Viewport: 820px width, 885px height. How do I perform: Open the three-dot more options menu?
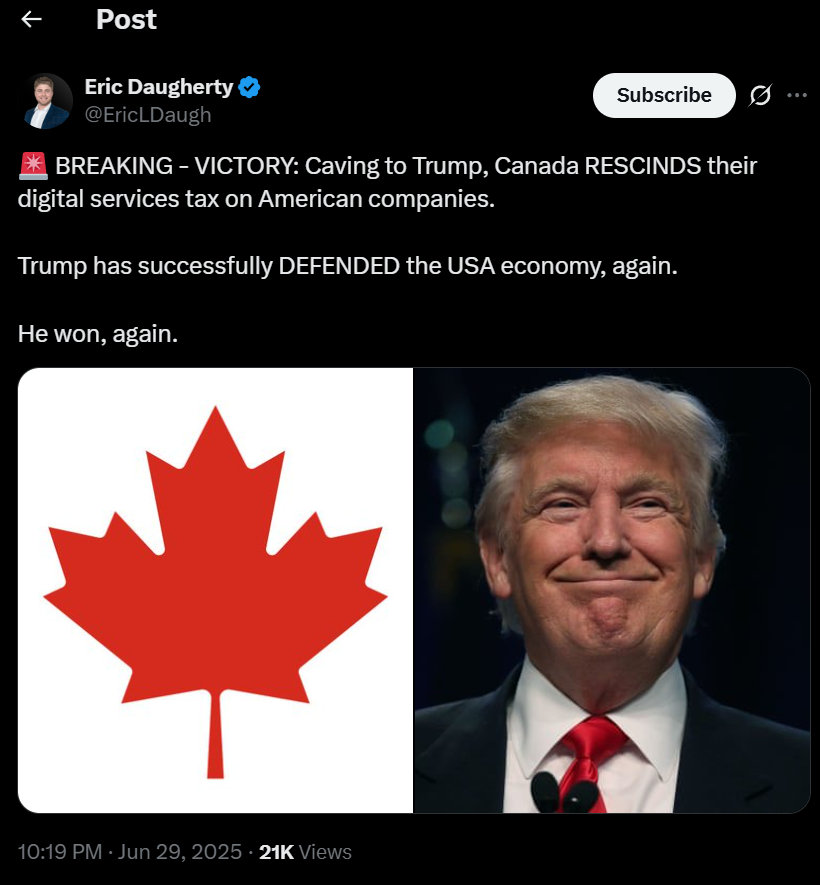(x=796, y=95)
